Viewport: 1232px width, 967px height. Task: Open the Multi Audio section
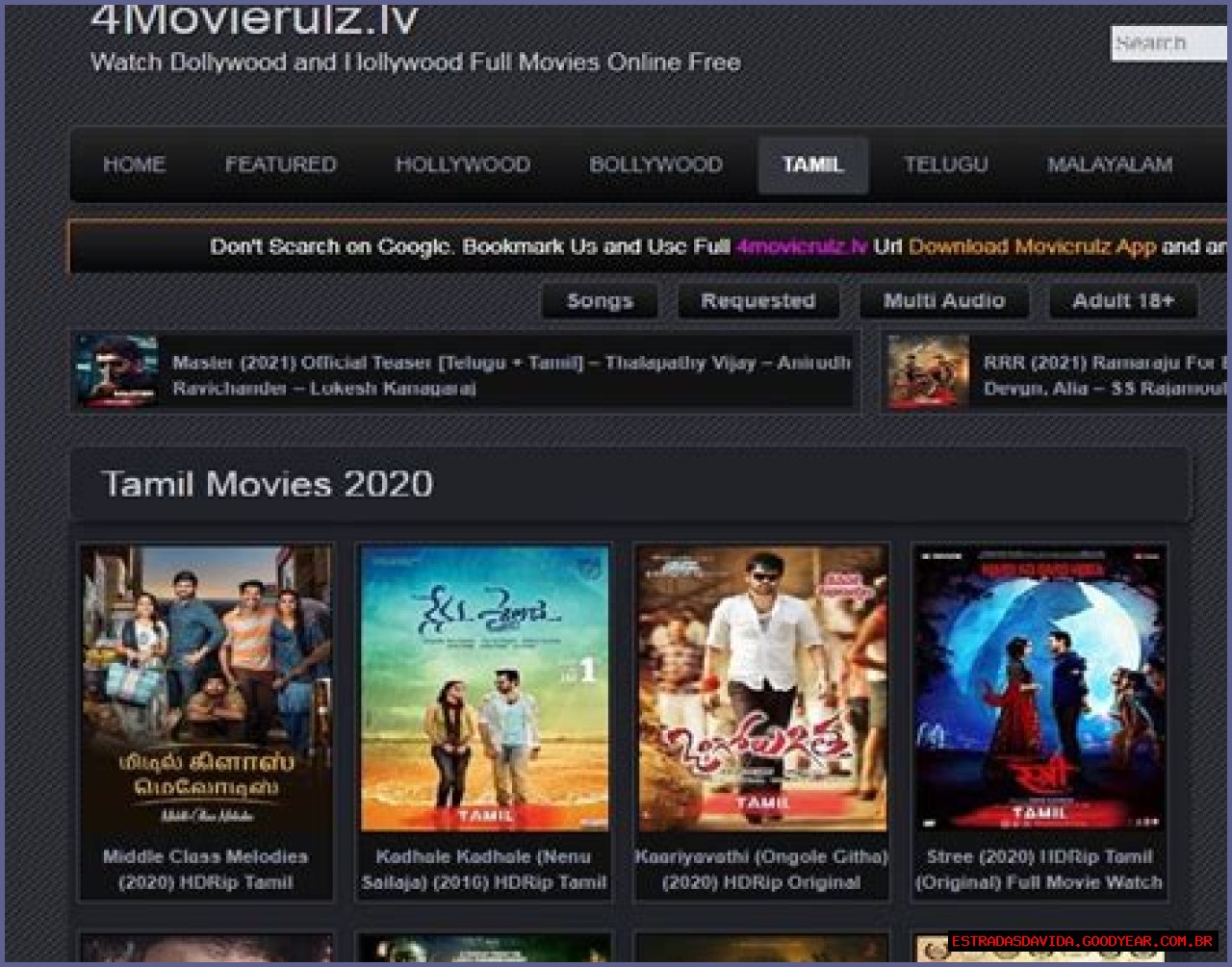pos(943,301)
